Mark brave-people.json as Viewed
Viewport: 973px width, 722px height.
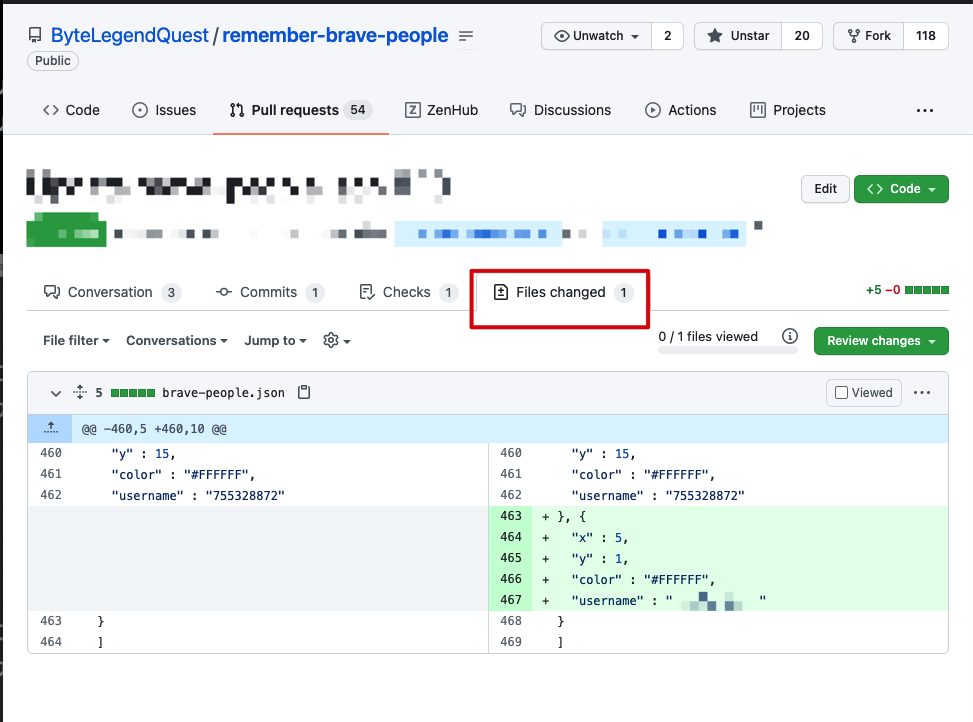click(863, 393)
